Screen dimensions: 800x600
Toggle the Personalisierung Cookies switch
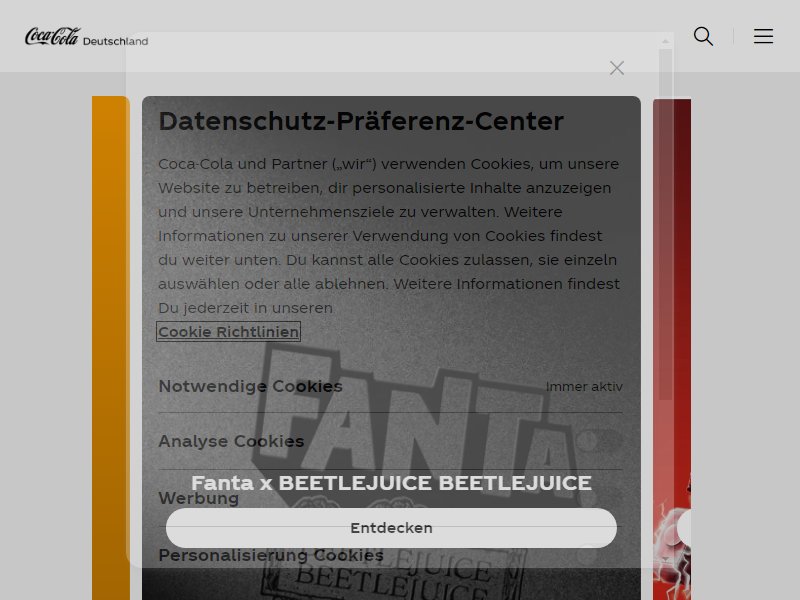[600, 555]
